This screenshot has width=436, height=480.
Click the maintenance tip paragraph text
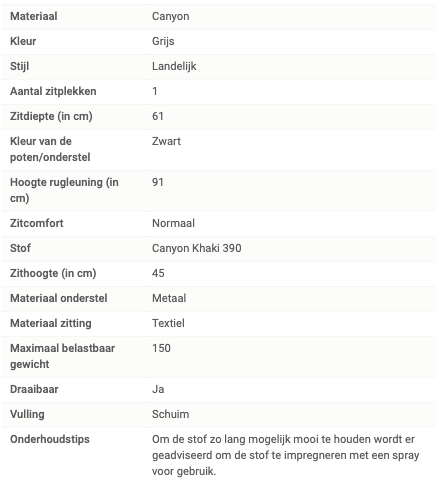pos(285,455)
